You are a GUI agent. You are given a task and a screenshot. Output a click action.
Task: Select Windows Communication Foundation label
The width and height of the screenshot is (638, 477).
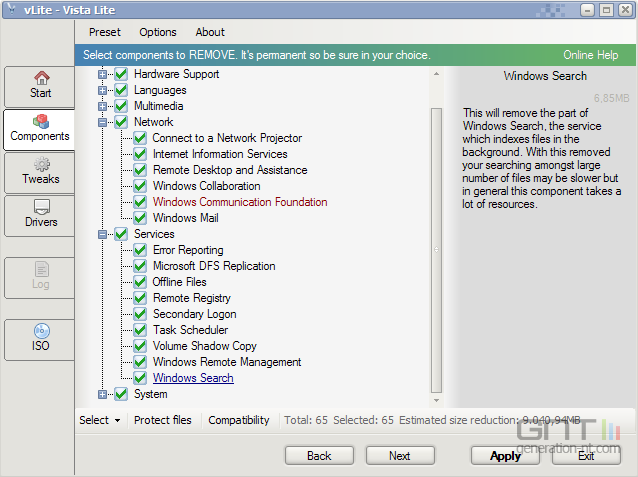pyautogui.click(x=240, y=202)
